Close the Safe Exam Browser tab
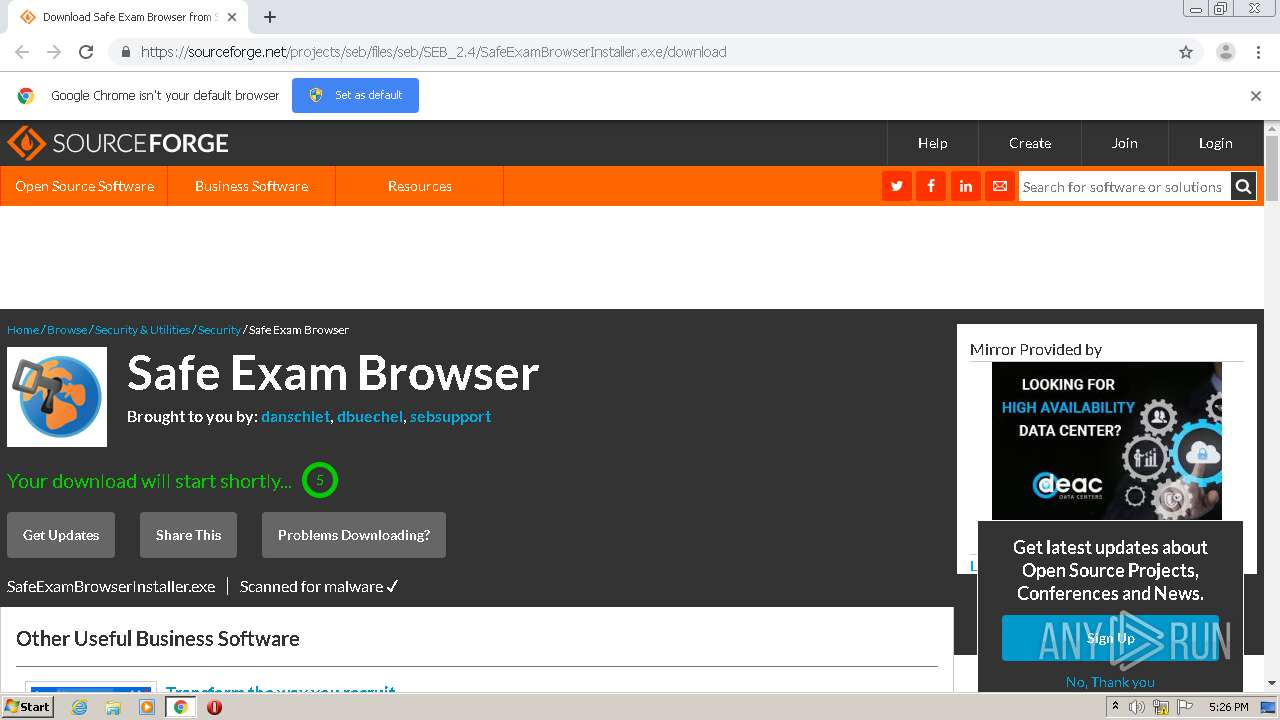Screen dimensions: 1280x720 (232, 17)
